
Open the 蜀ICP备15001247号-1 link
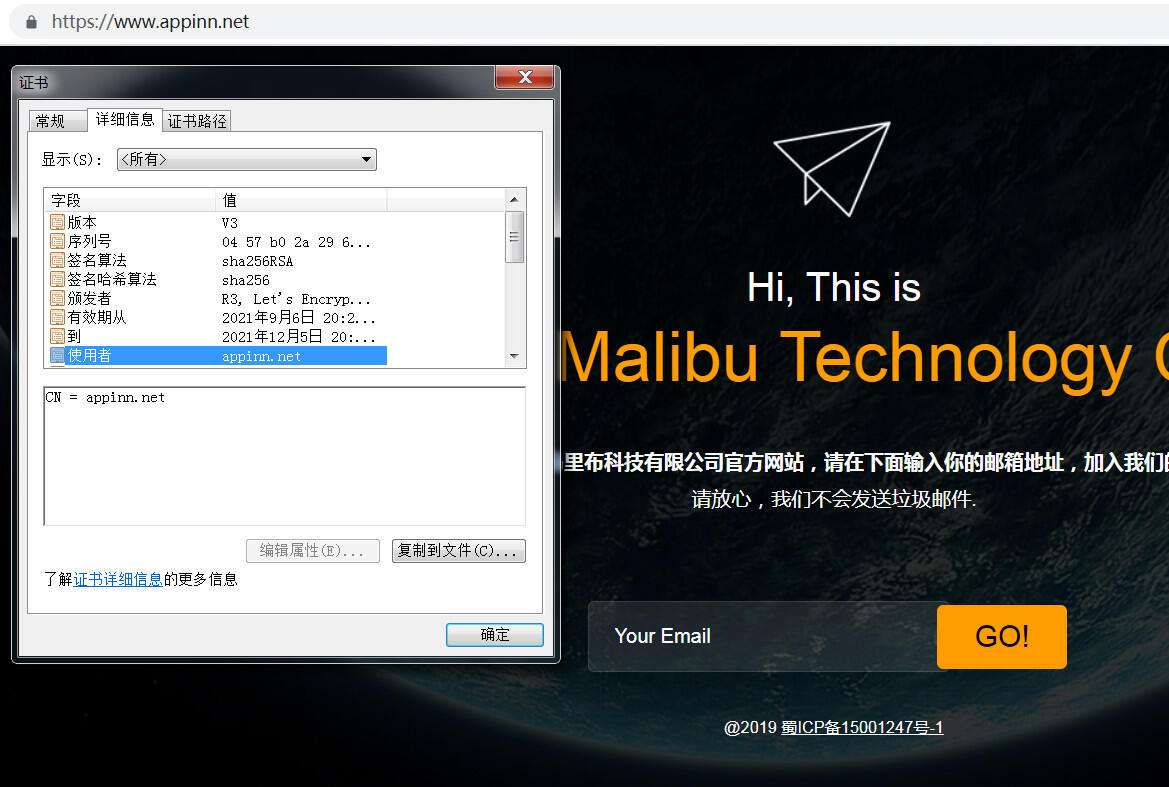click(862, 727)
